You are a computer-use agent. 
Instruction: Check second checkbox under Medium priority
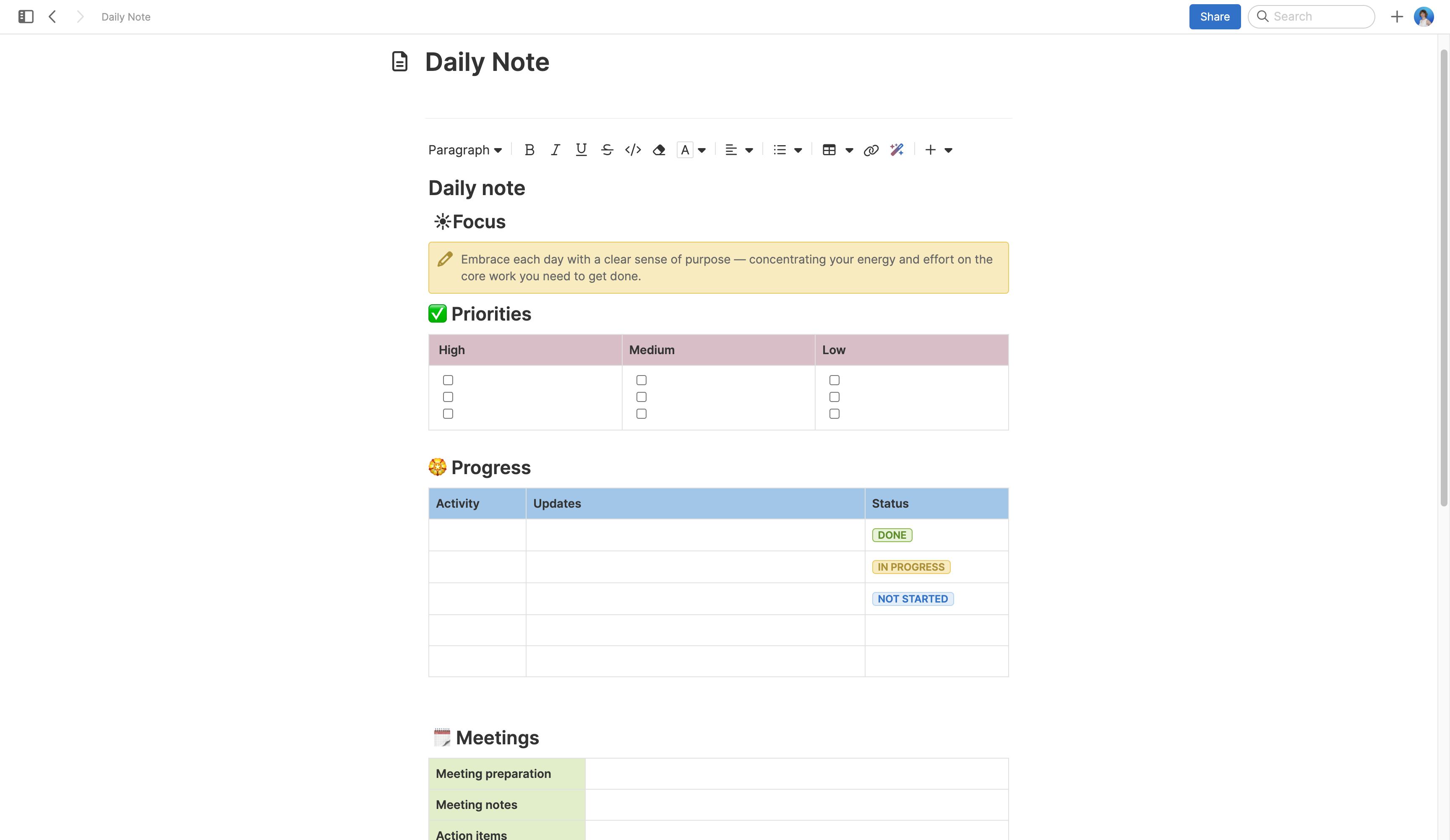[642, 397]
